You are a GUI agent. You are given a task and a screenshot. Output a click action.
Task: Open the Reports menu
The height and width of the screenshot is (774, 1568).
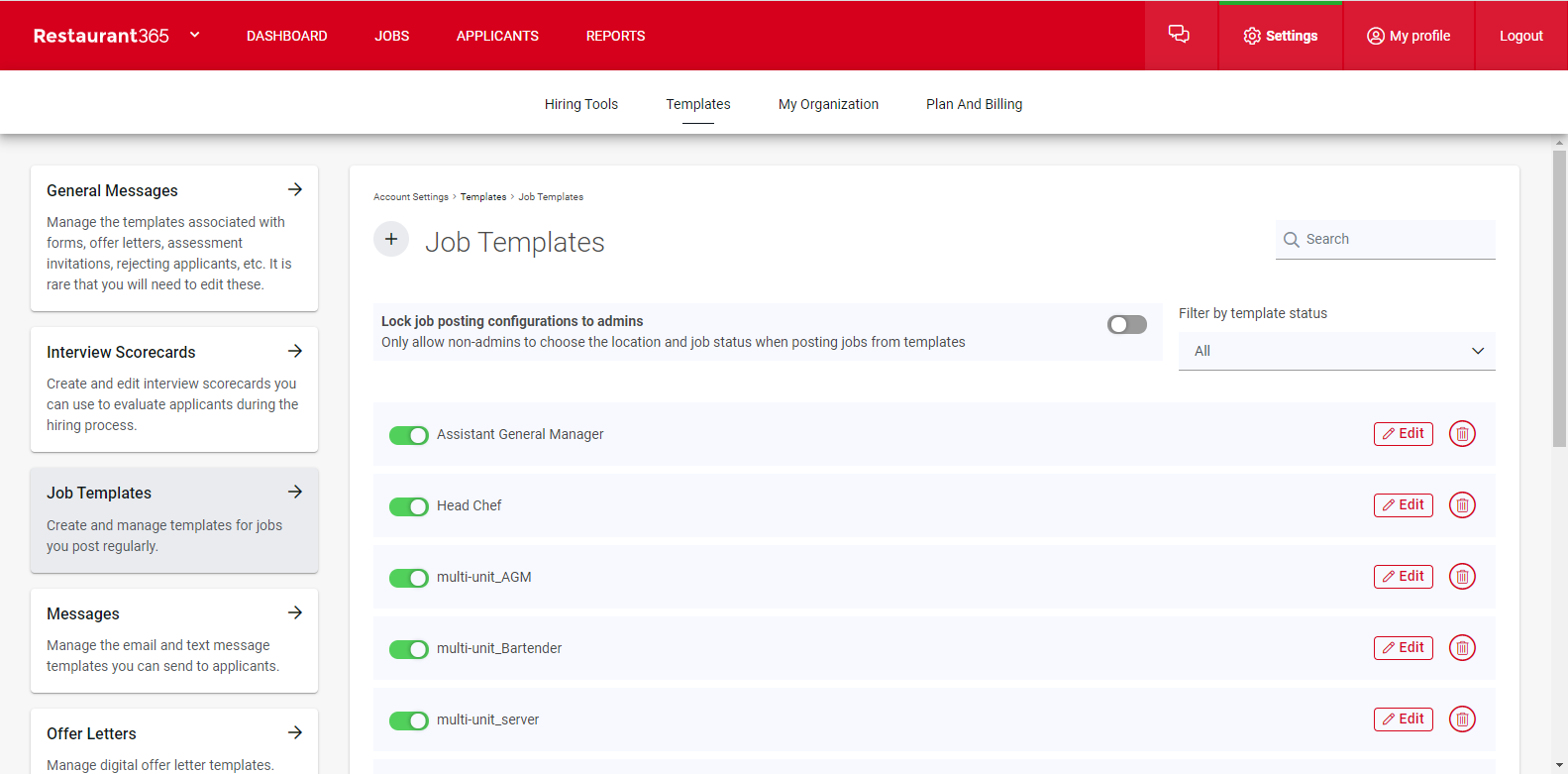pos(615,36)
